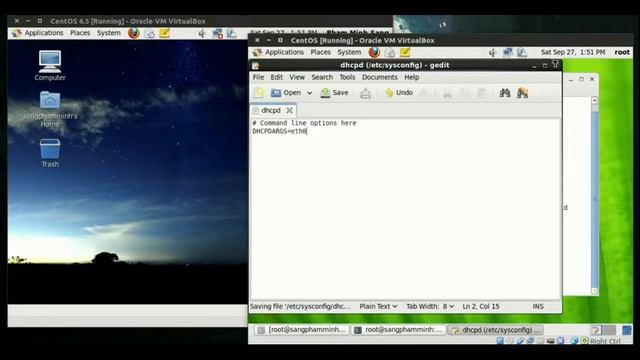Open the File menu in gedit

(258, 77)
